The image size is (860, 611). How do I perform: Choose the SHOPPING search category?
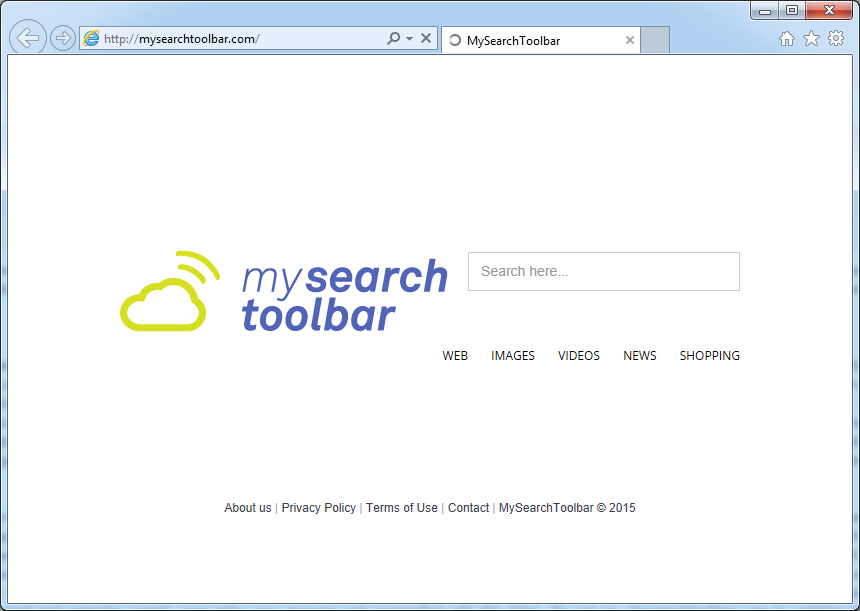(710, 356)
